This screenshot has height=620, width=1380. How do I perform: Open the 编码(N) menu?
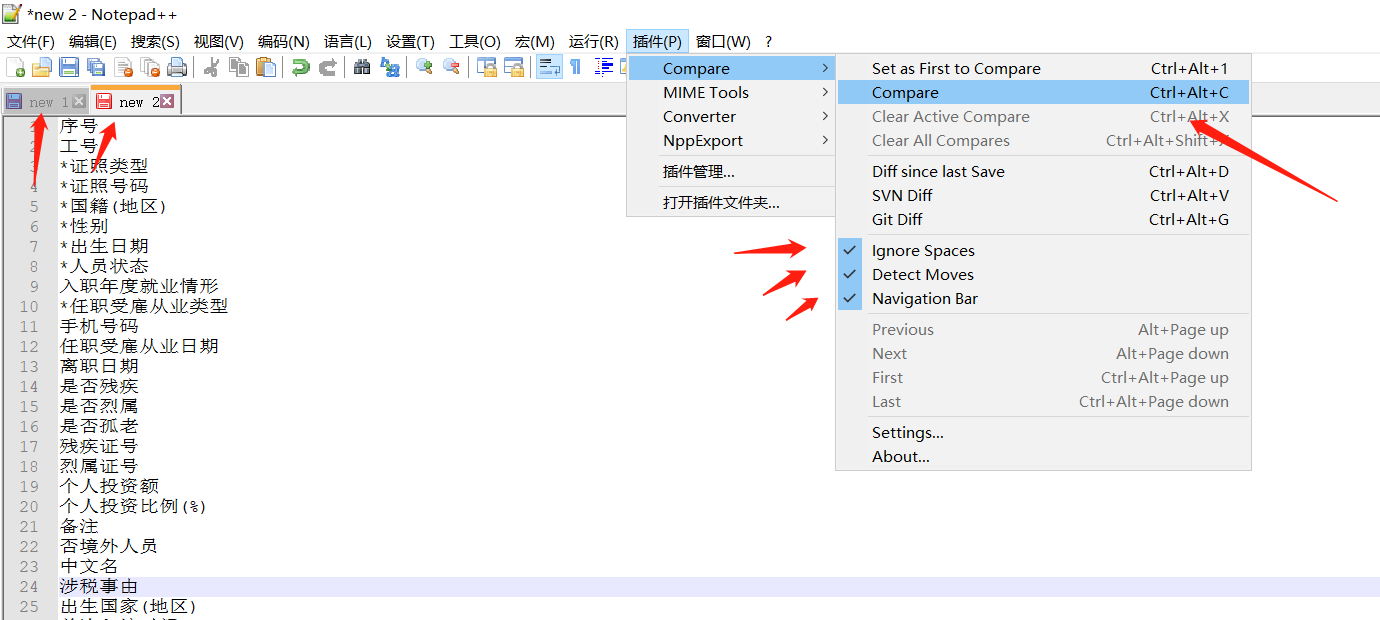click(x=284, y=42)
